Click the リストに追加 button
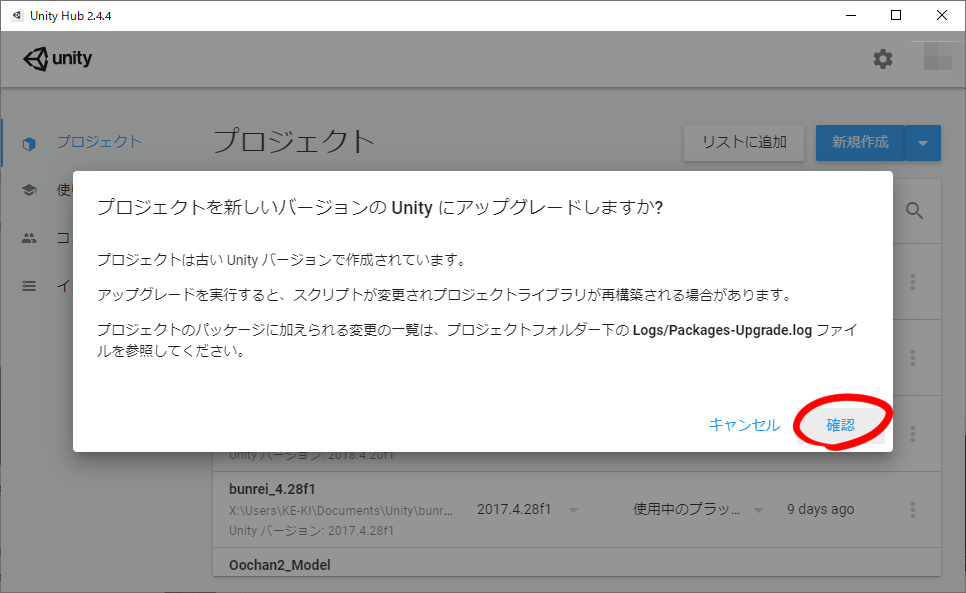 click(744, 142)
